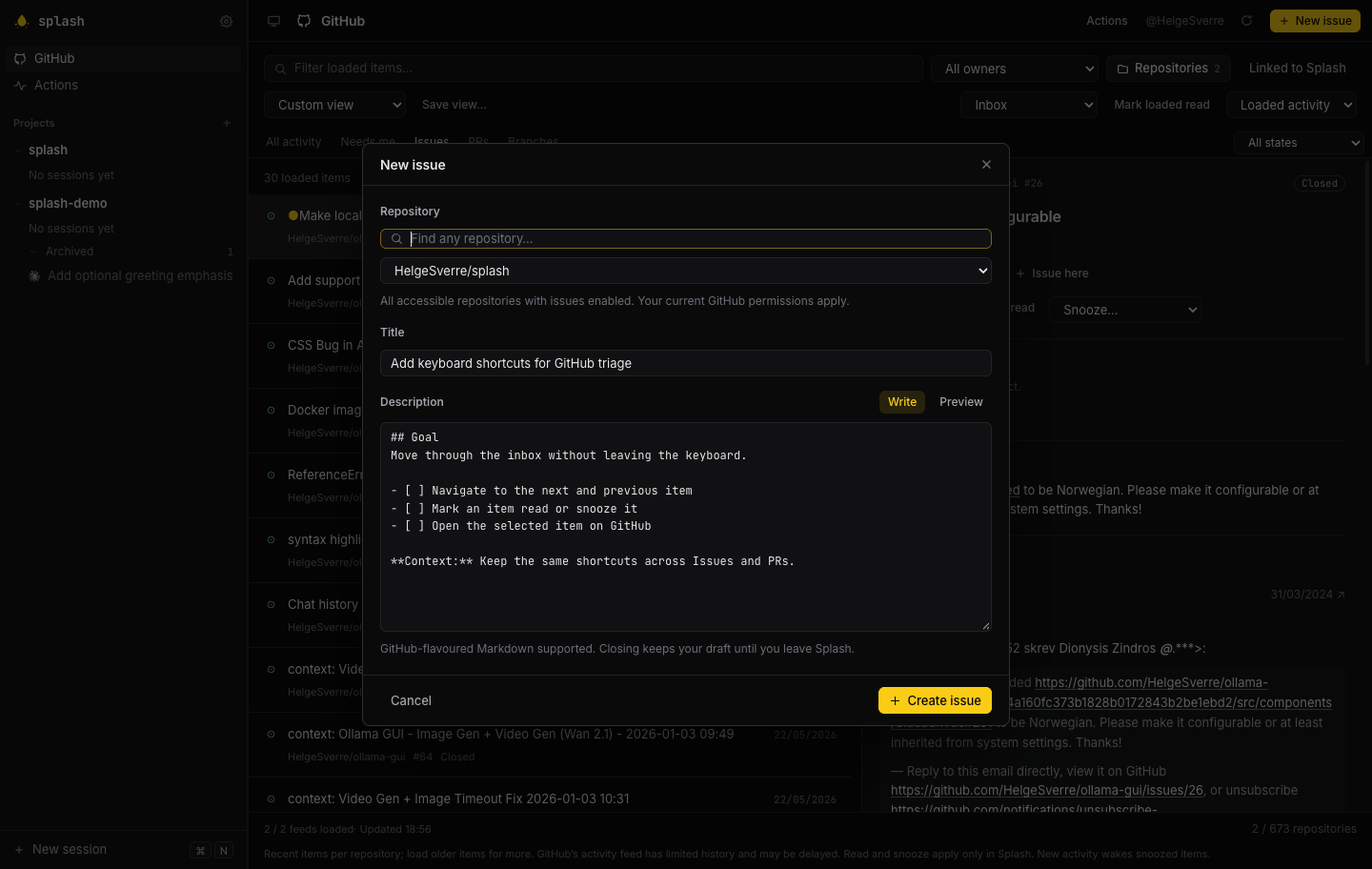Image resolution: width=1372 pixels, height=869 pixels.
Task: Click the external link arrow beside 31/03/2024
Action: [1342, 595]
